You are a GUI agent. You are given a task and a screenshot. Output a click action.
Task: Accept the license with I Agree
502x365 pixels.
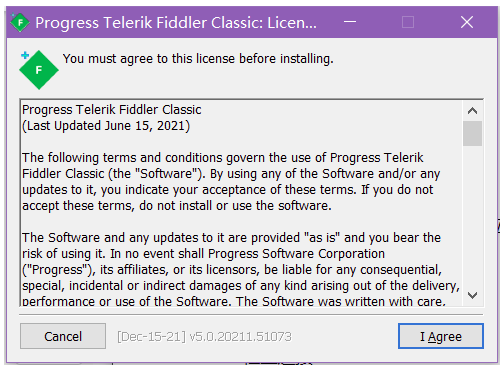(441, 336)
